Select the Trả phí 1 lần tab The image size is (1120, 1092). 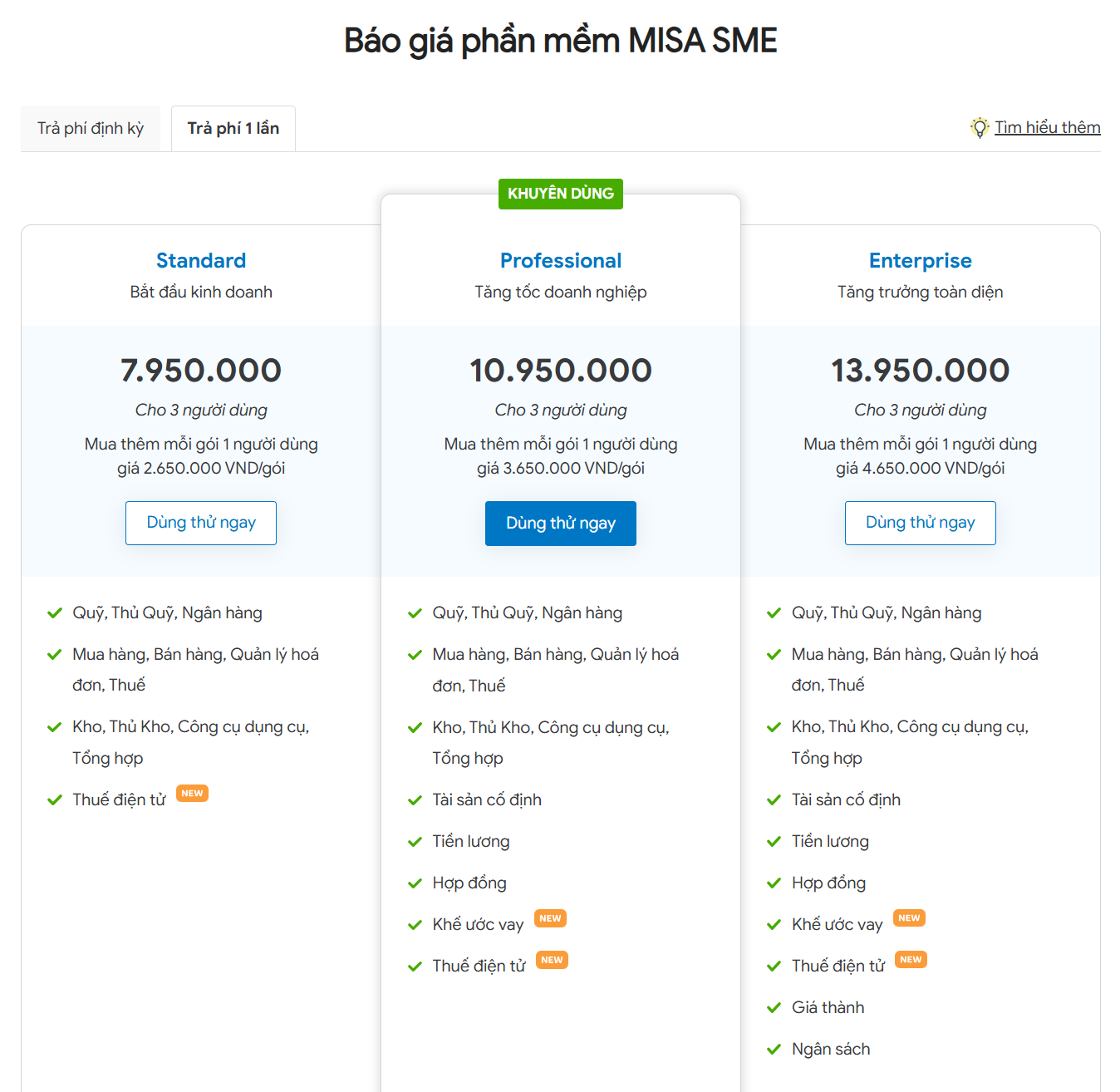tap(233, 127)
